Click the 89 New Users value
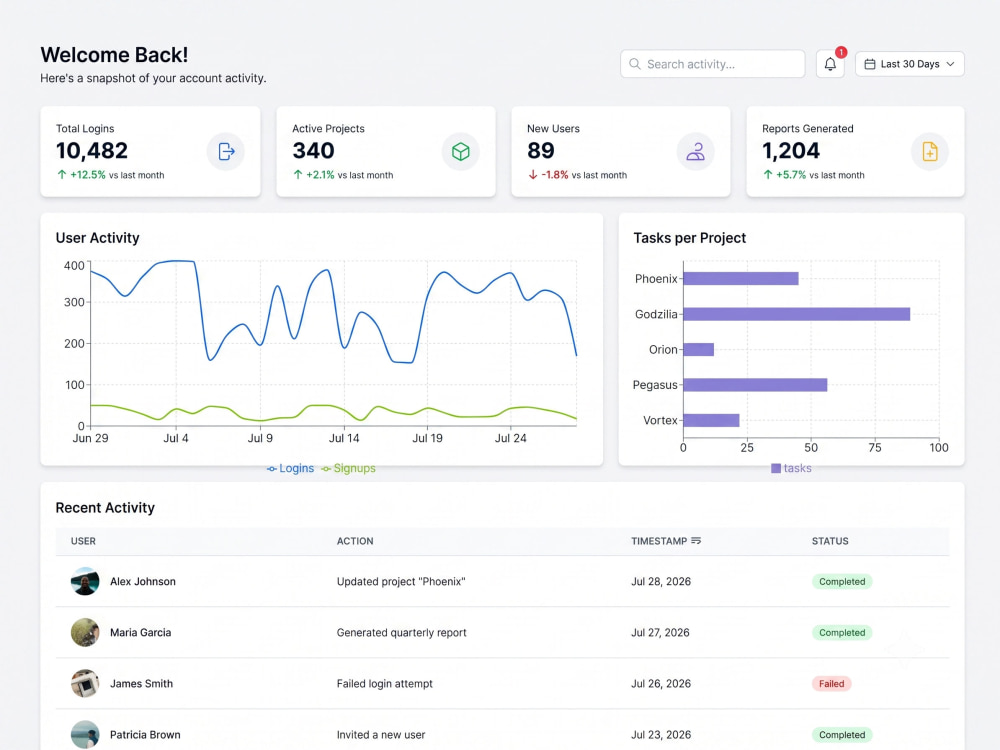 tap(541, 151)
